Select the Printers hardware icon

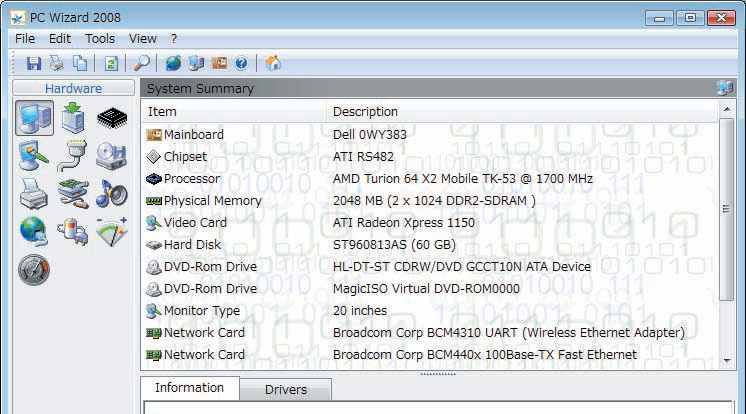34,194
